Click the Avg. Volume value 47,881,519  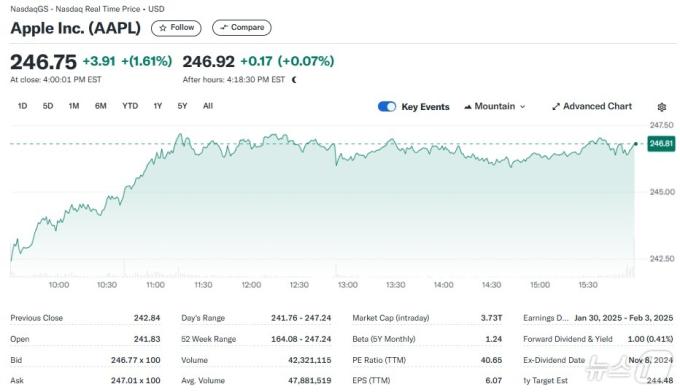(x=310, y=380)
